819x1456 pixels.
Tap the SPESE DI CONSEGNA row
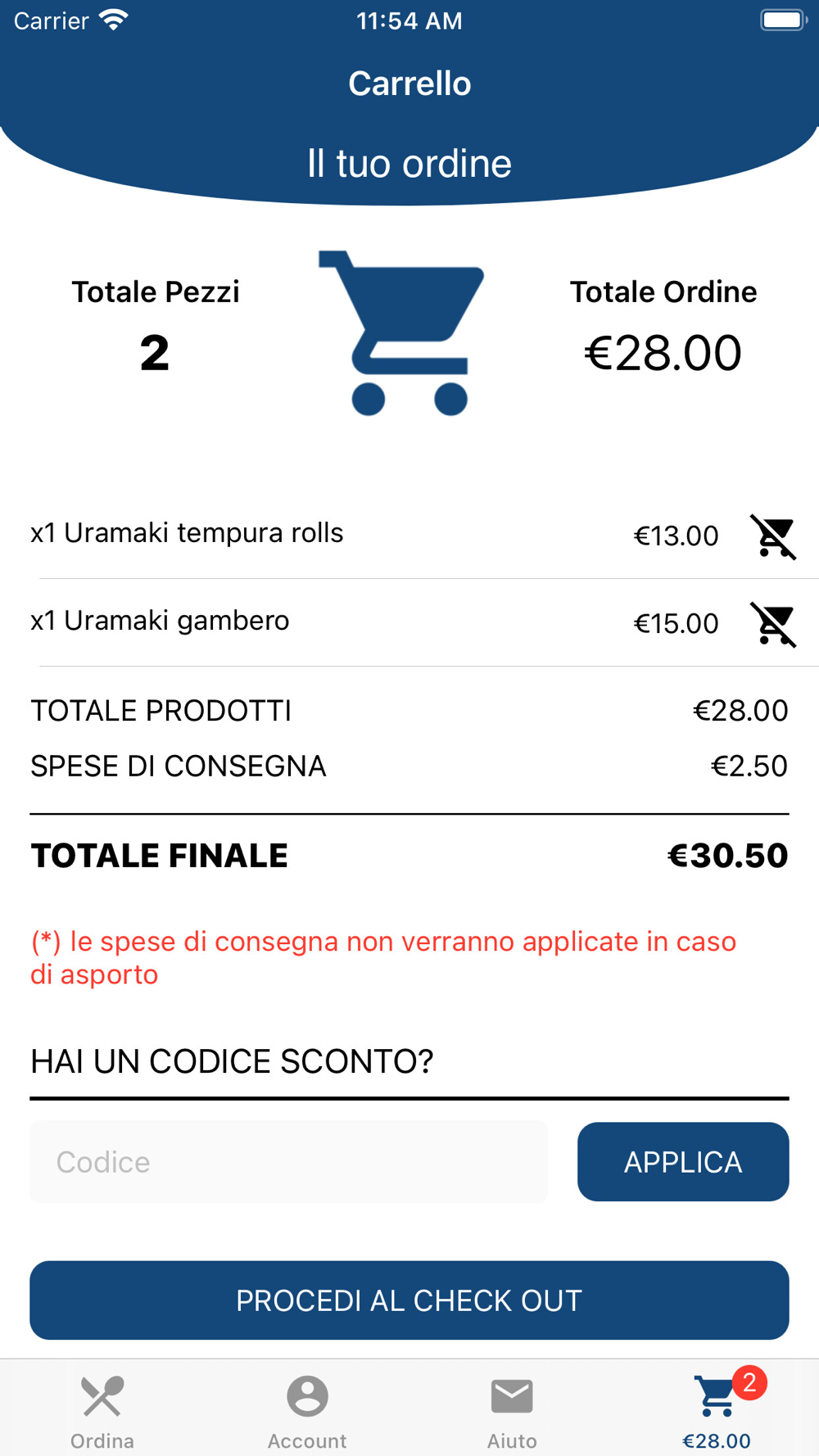409,766
